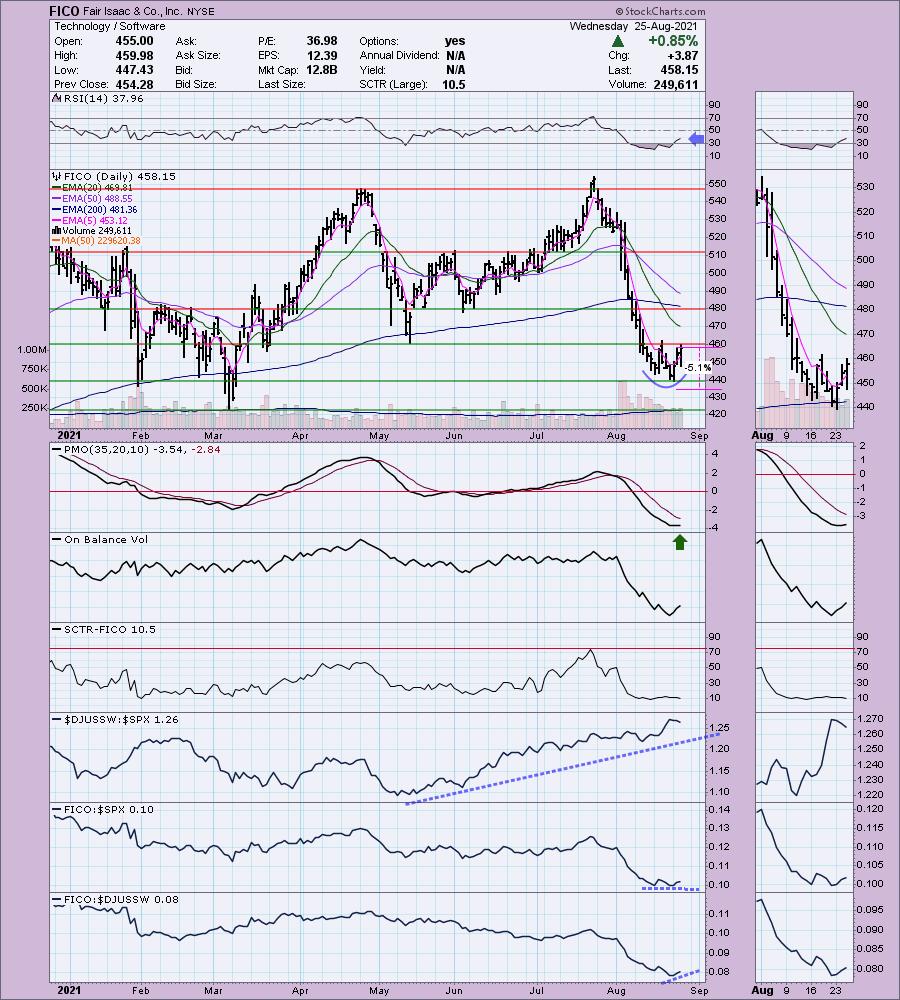
Task: Select the percent change +0.85%
Action: tap(673, 41)
